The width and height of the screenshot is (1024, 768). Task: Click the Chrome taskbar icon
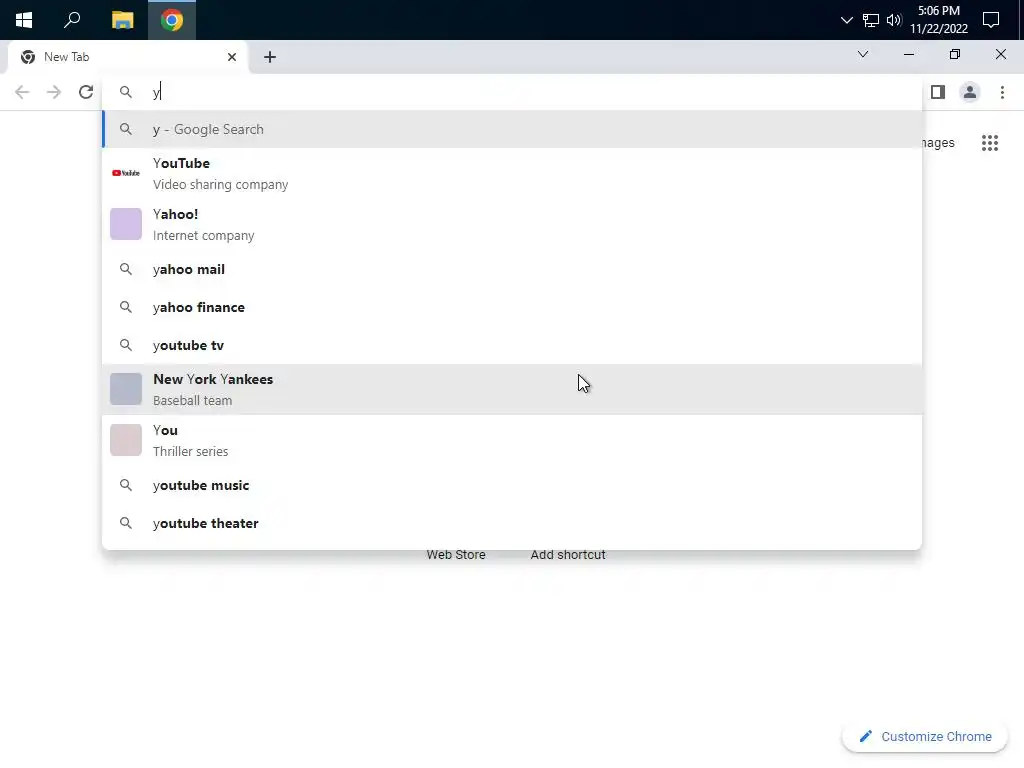pos(172,20)
